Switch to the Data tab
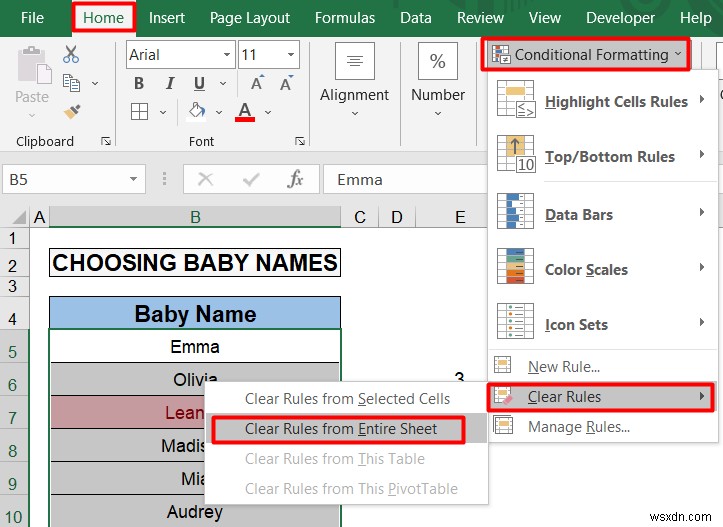Viewport: 723px width, 527px height. pyautogui.click(x=416, y=18)
